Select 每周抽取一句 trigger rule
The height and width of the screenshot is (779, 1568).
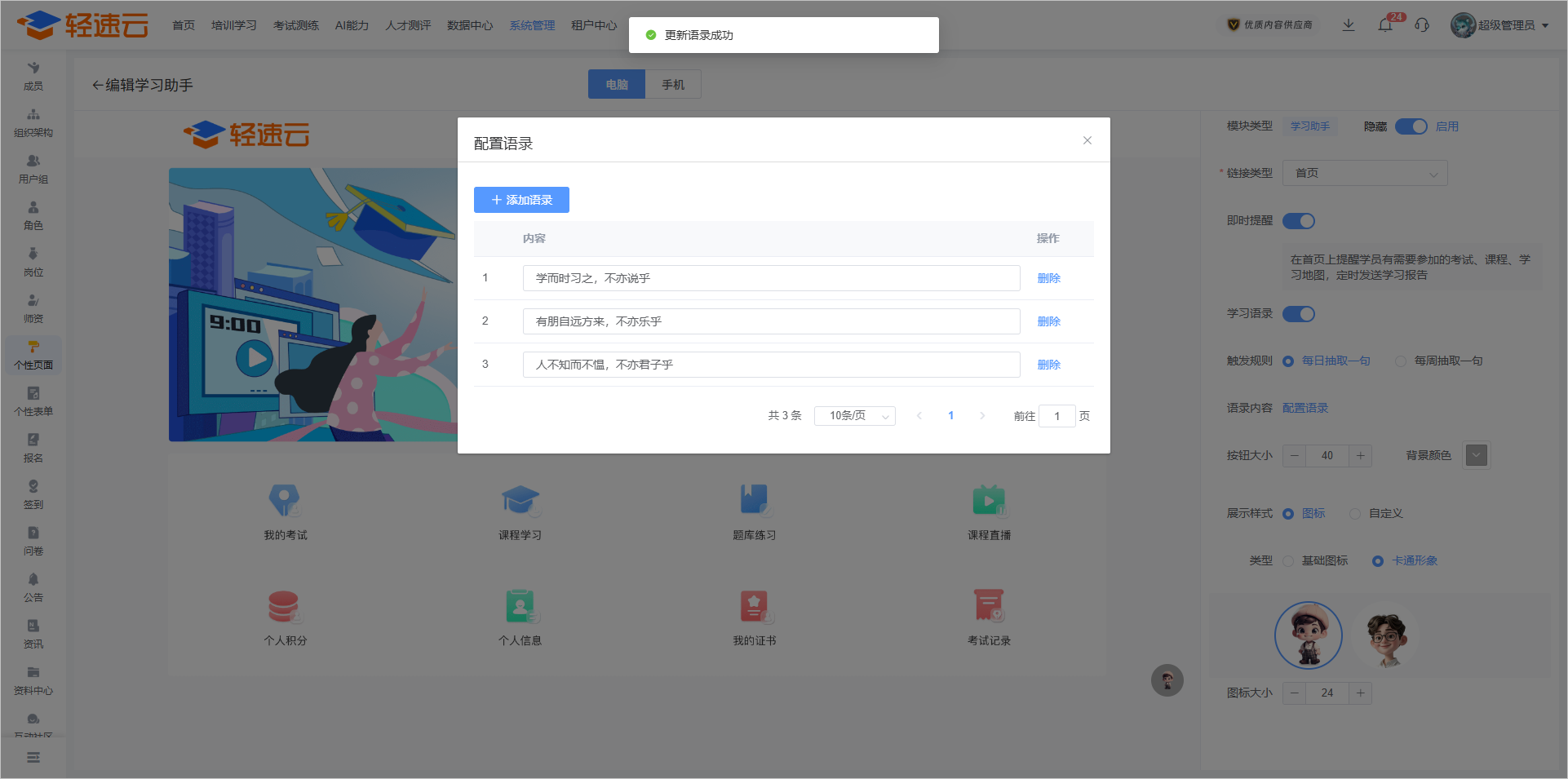(1401, 361)
